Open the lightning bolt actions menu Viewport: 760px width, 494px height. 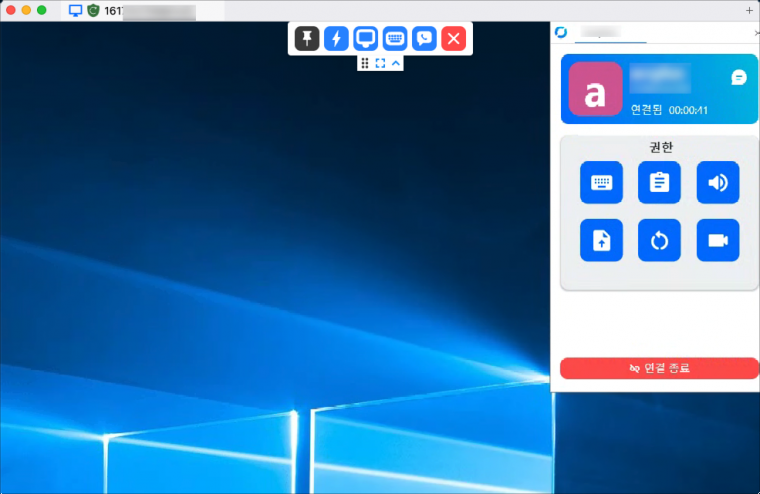(x=336, y=38)
